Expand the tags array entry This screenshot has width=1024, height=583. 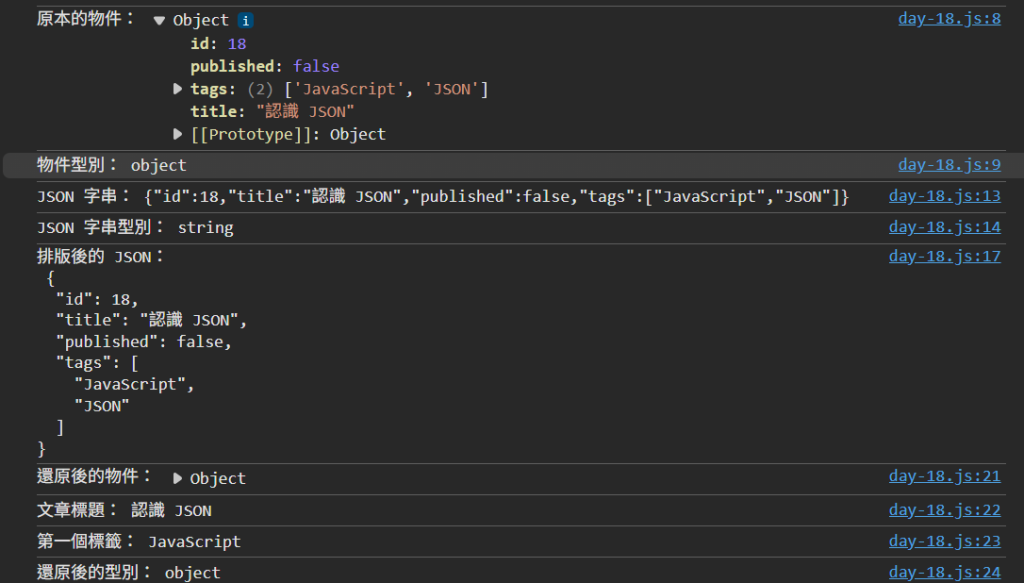177,89
